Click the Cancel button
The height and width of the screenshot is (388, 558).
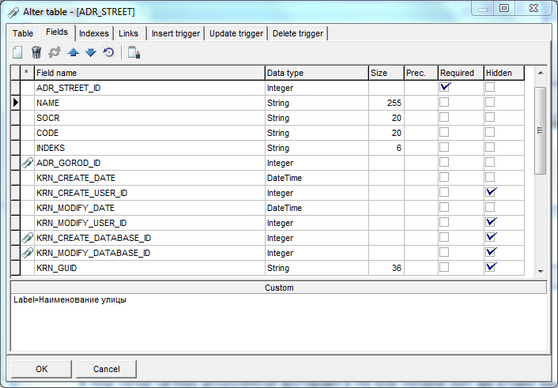[106, 369]
